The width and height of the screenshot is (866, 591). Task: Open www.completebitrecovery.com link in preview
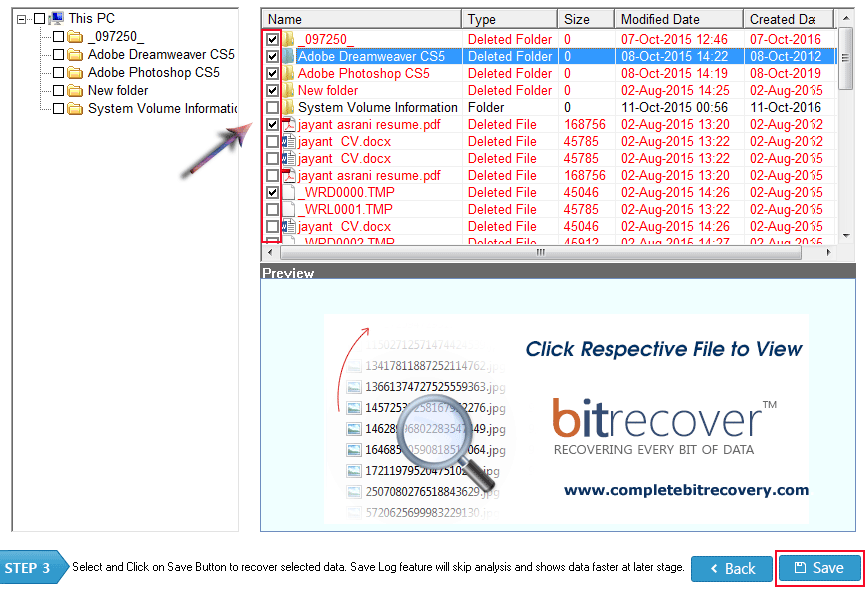pyautogui.click(x=686, y=490)
